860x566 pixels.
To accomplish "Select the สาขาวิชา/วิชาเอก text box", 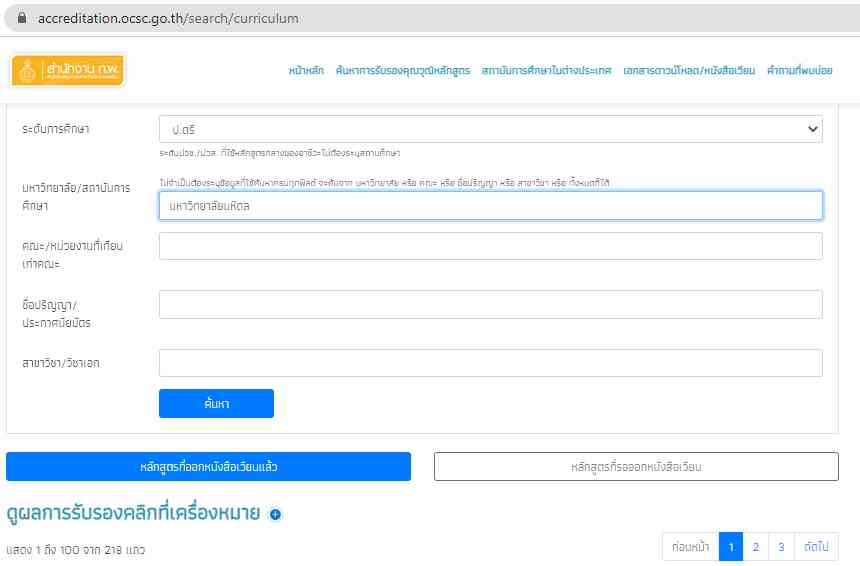I will [x=490, y=363].
